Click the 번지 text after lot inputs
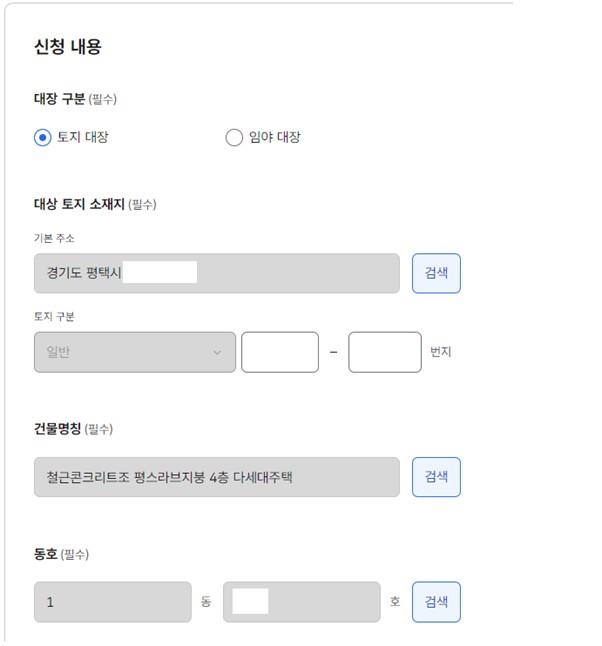602x646 pixels. click(441, 352)
